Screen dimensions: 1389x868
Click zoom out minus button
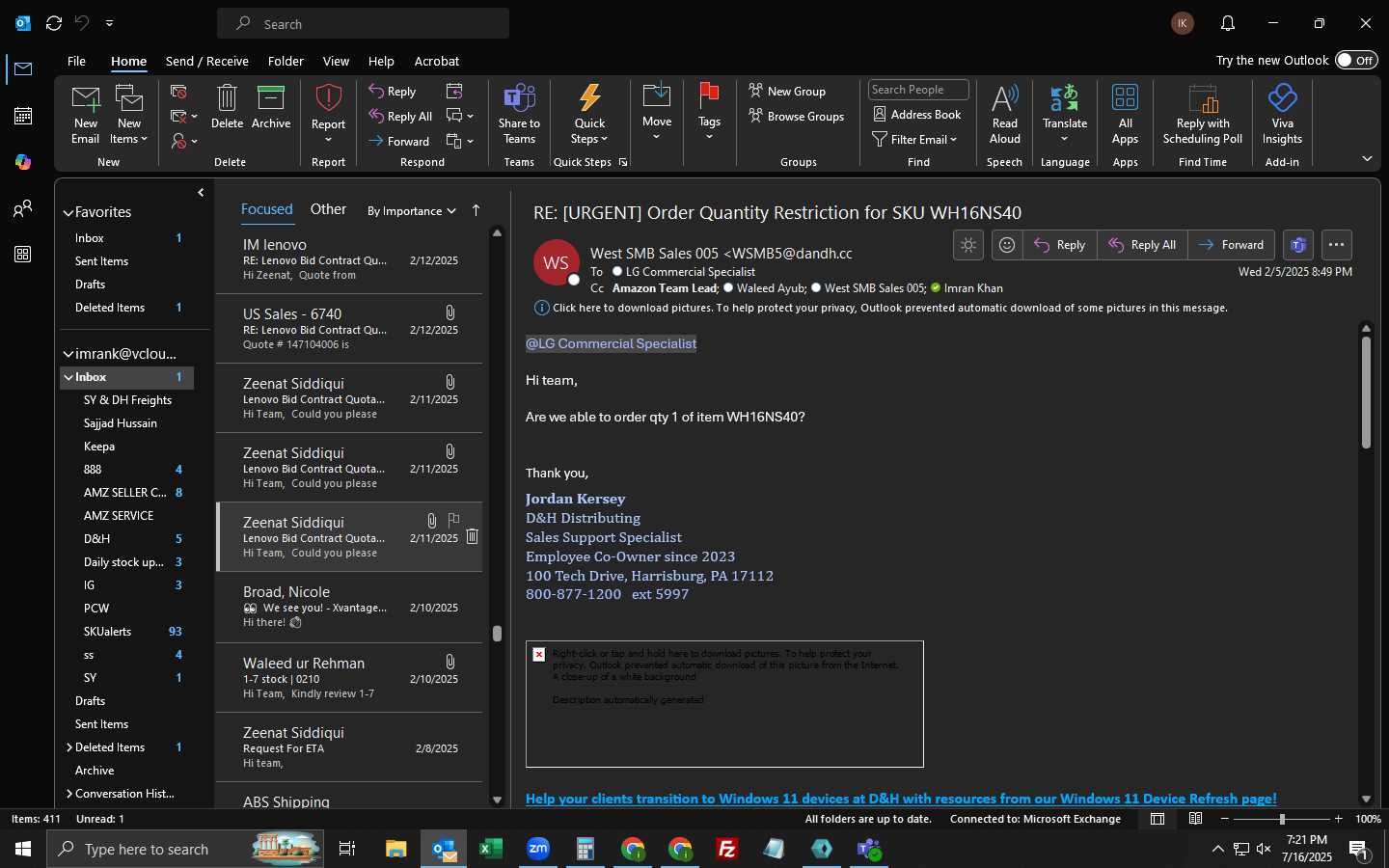tap(1225, 819)
